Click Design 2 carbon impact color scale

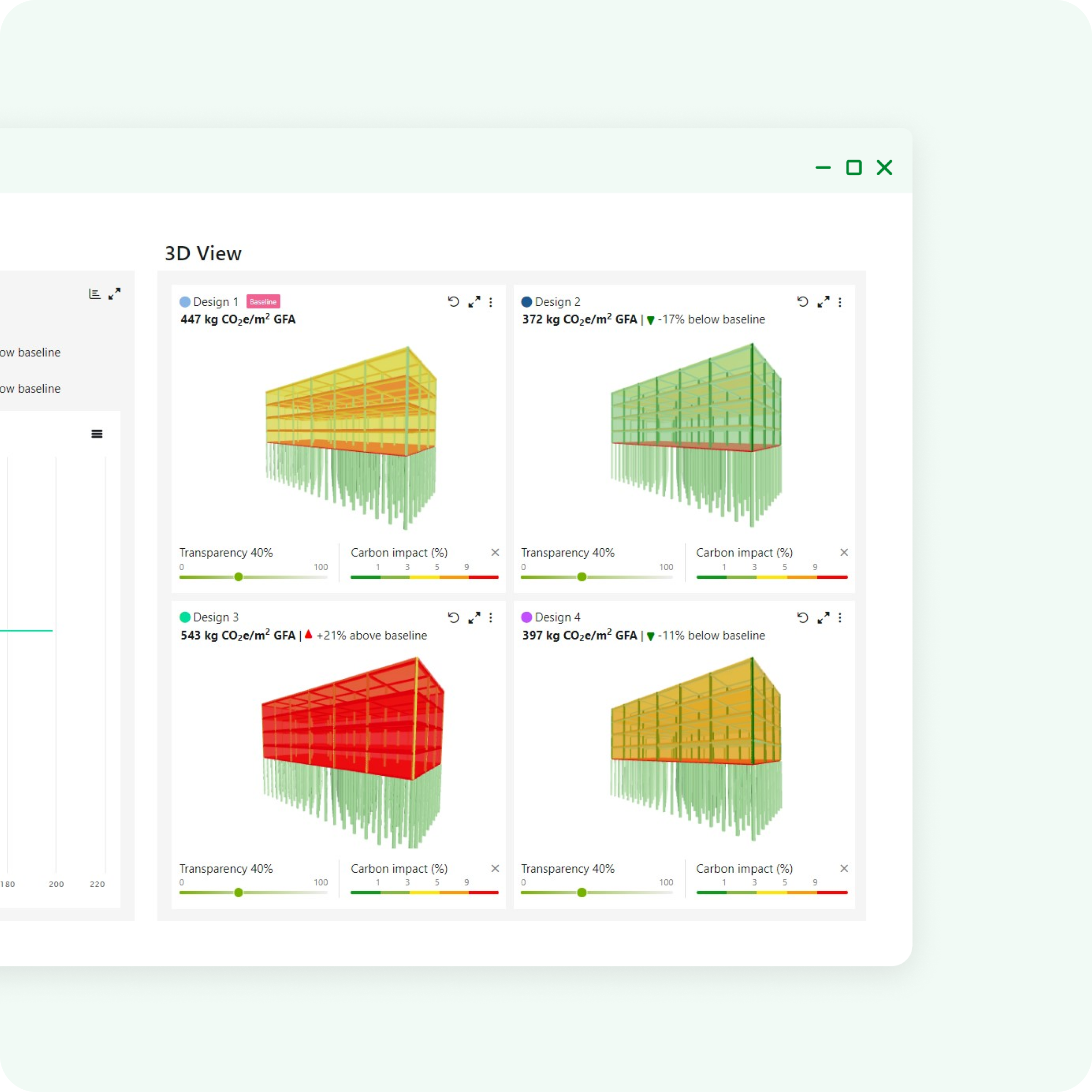tap(772, 577)
